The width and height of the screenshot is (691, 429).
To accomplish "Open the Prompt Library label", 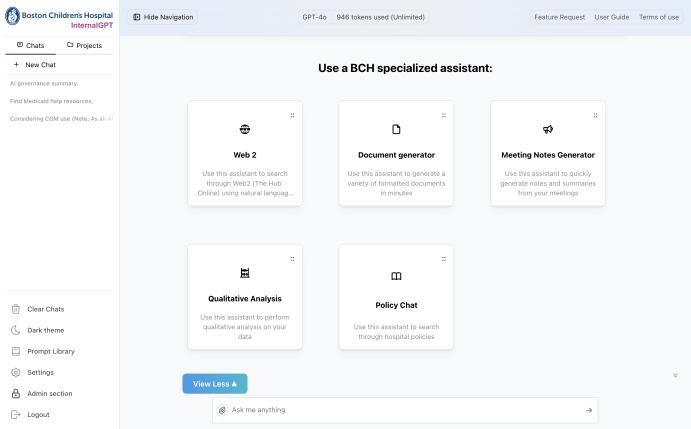I will click(51, 351).
